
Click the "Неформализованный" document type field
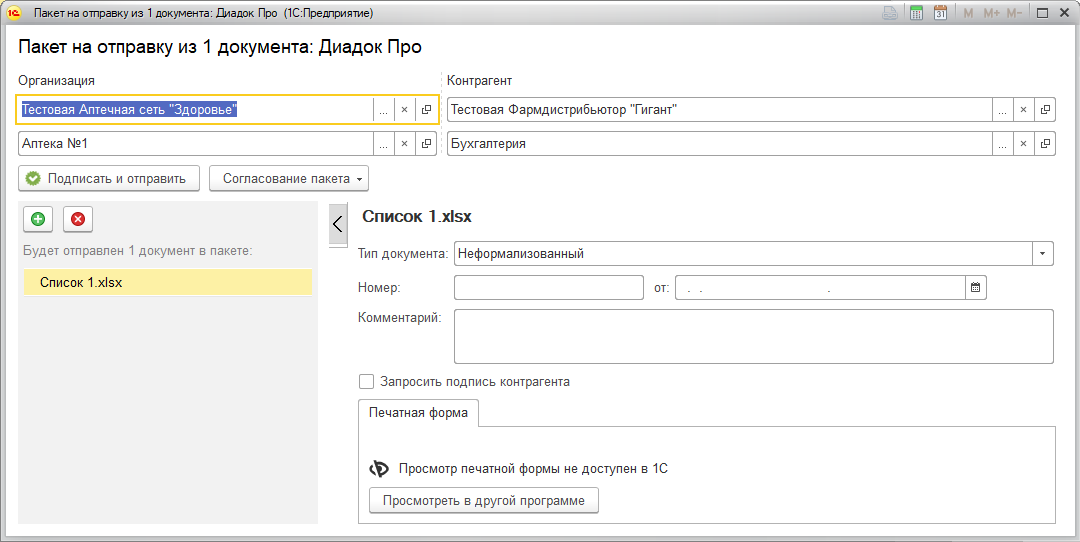743,253
